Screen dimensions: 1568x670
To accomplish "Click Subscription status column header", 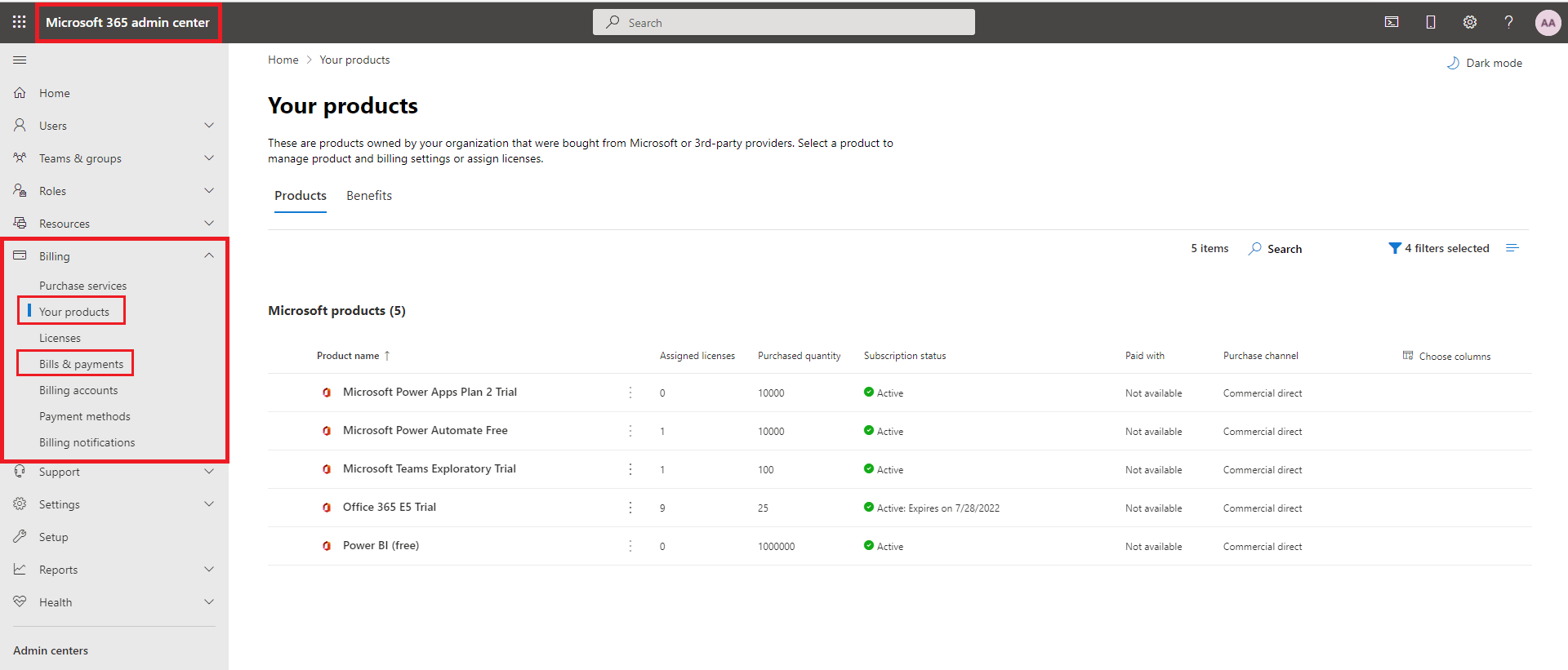I will point(905,356).
